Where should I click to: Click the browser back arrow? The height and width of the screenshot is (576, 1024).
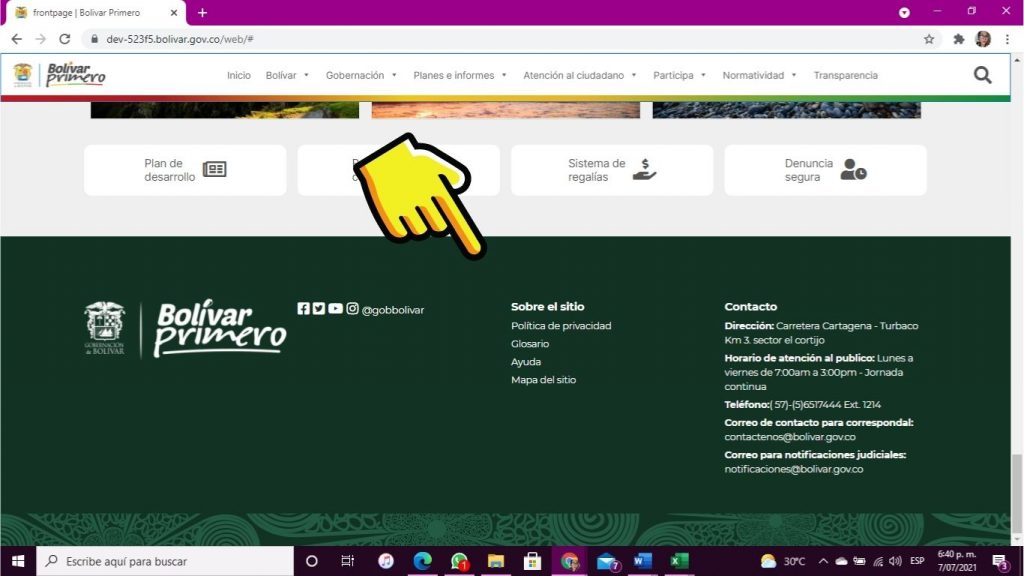[16, 39]
